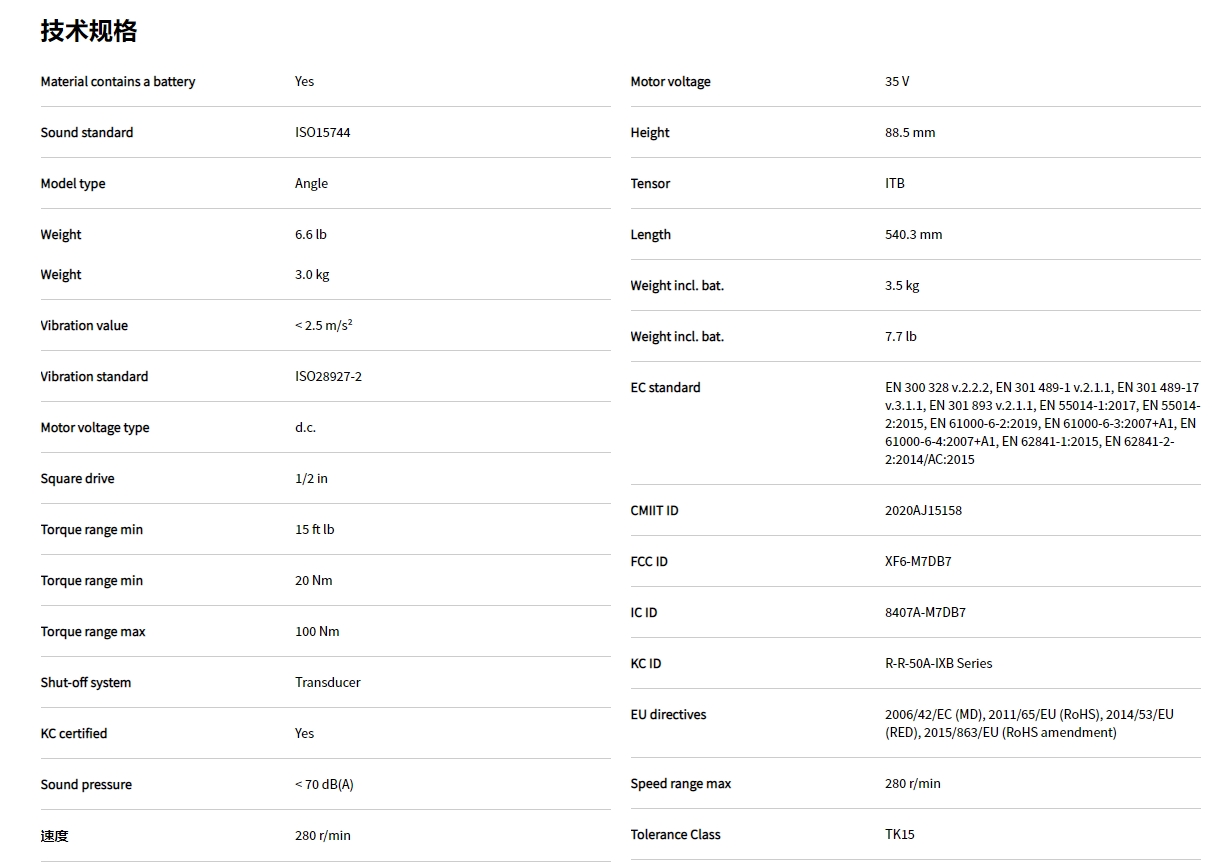Image resolution: width=1227 pixels, height=863 pixels.
Task: Click the 技术规格 section heading
Action: [x=88, y=32]
